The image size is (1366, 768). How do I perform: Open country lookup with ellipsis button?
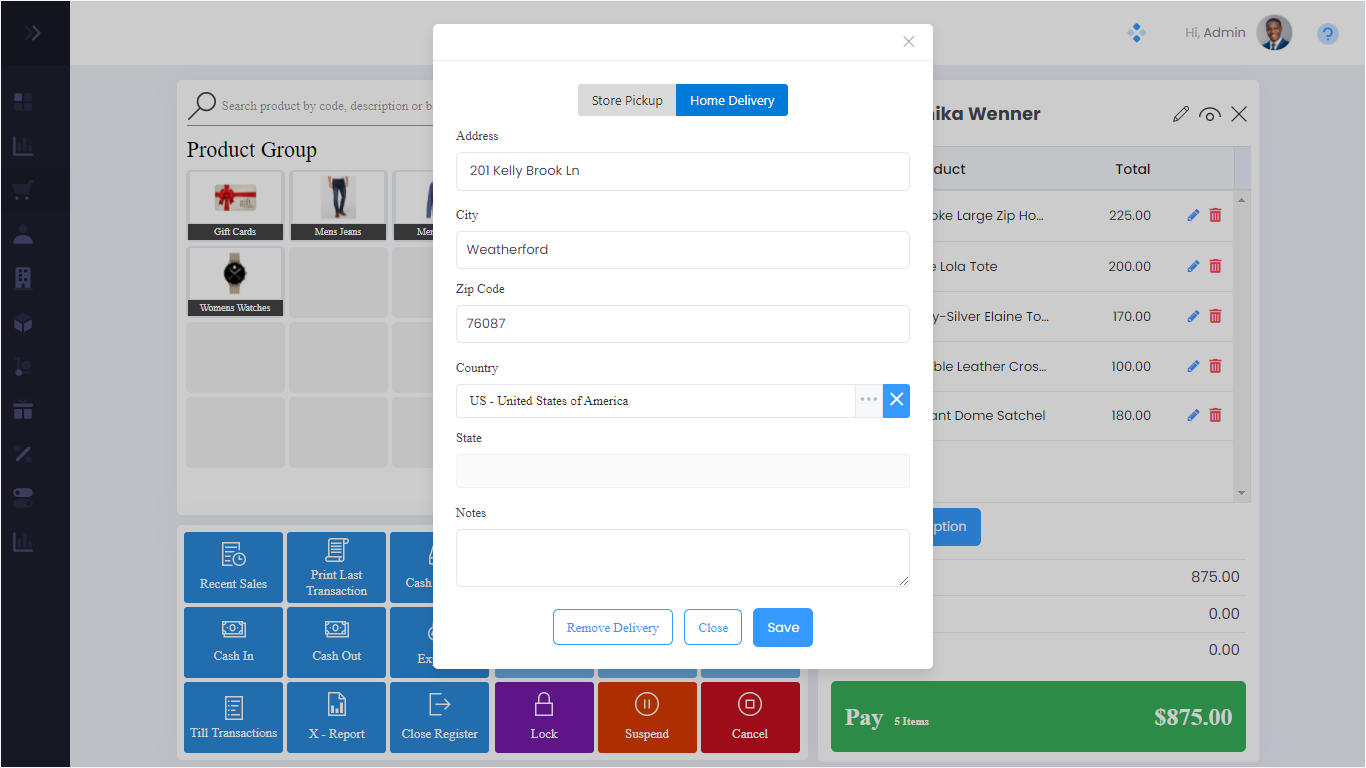[869, 400]
